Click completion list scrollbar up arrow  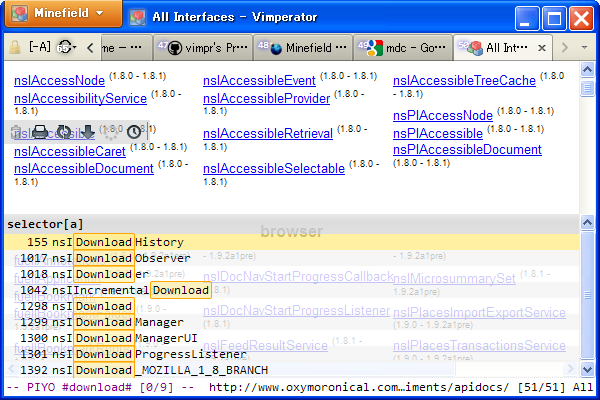pos(587,222)
